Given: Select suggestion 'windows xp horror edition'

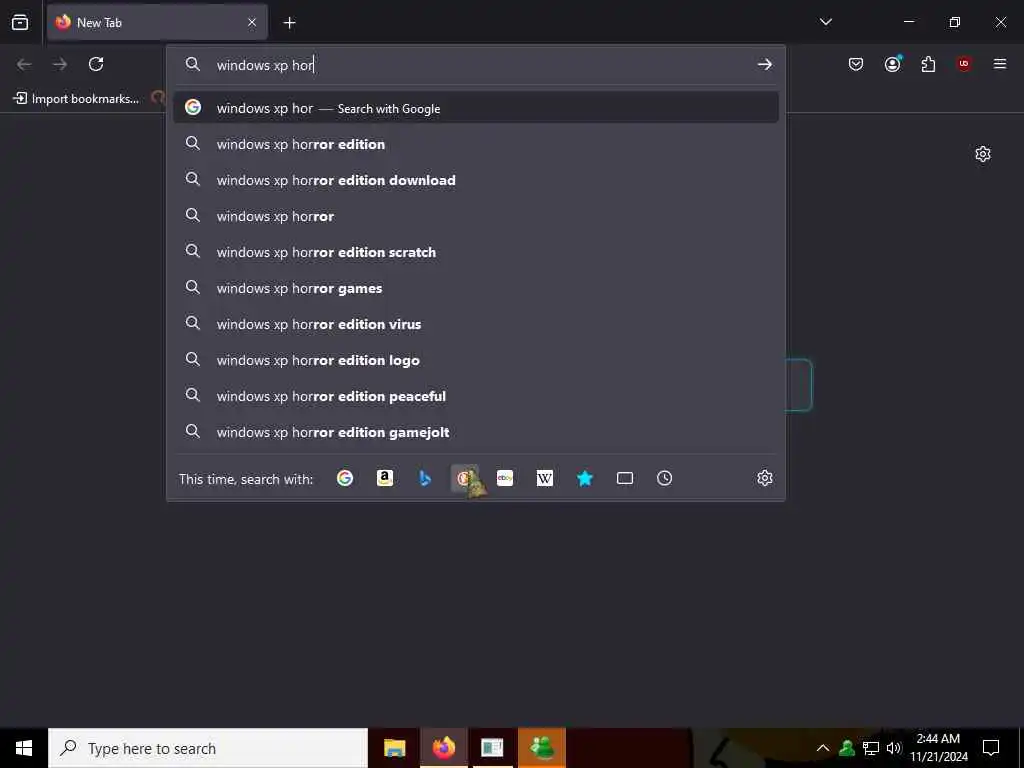Looking at the screenshot, I should [475, 144].
